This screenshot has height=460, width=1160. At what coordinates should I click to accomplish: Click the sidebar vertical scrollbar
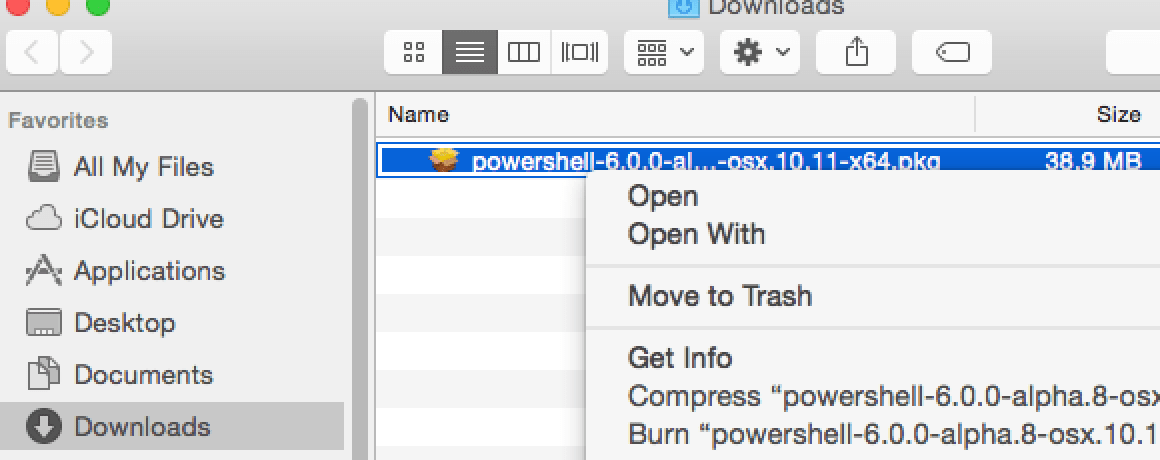[360, 279]
